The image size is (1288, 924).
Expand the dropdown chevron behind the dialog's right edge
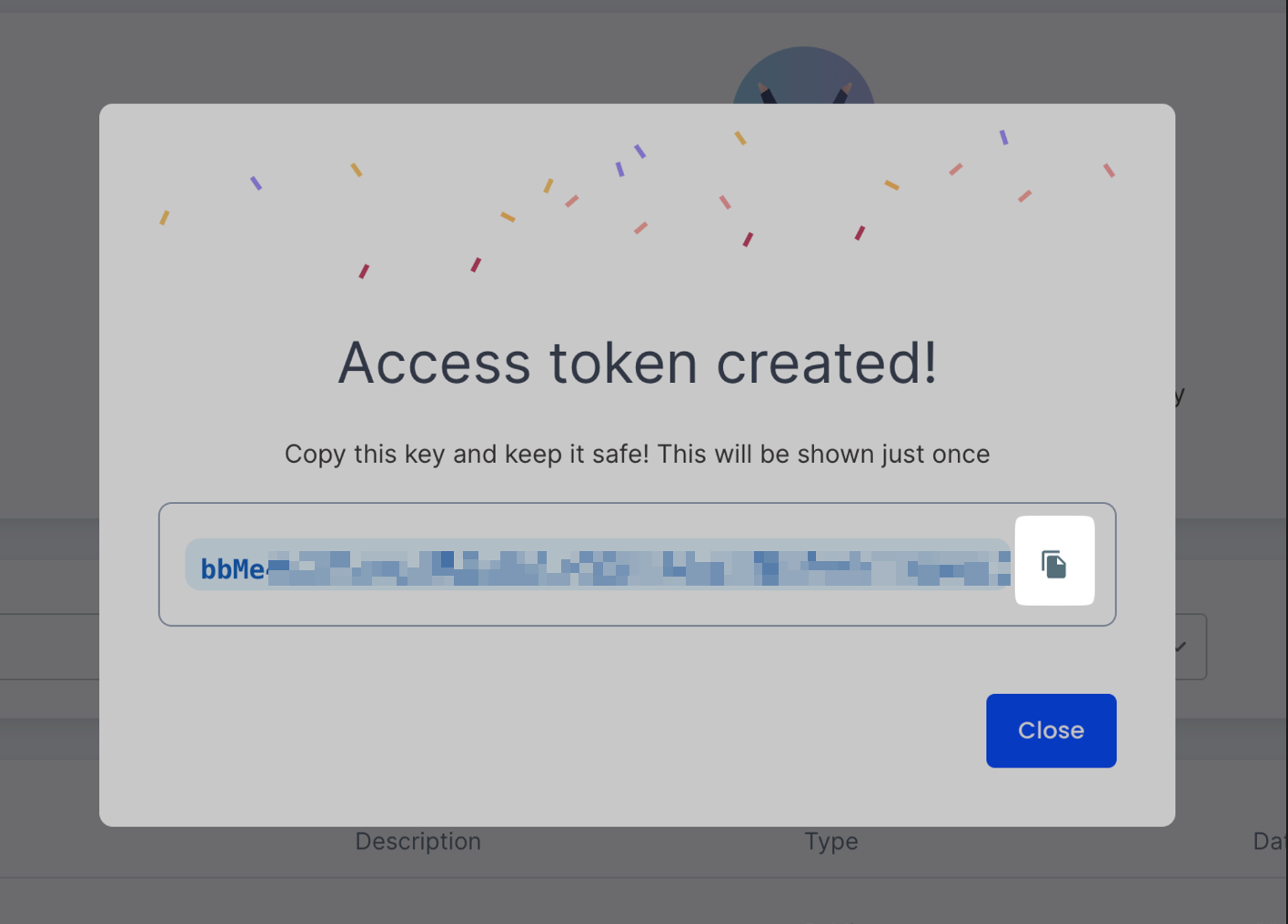(x=1181, y=647)
